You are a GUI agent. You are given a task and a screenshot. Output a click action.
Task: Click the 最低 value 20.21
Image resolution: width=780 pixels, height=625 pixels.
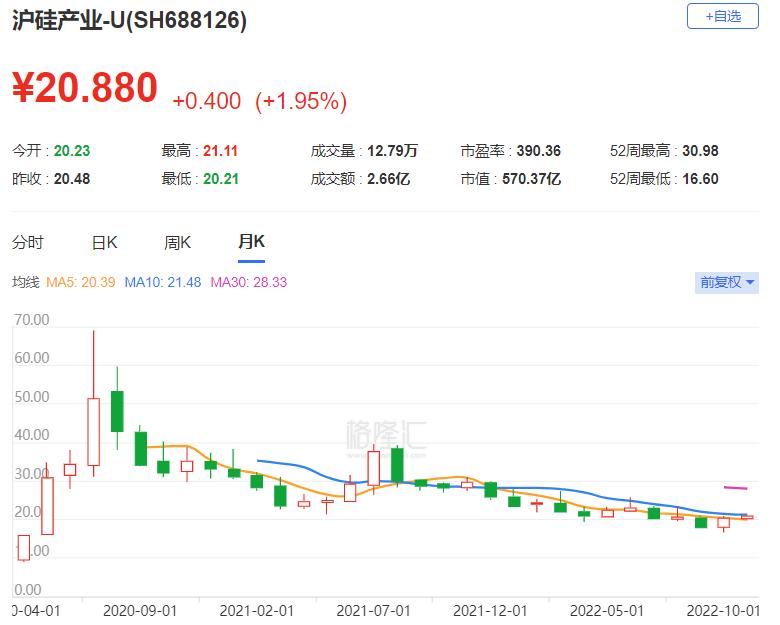click(221, 179)
